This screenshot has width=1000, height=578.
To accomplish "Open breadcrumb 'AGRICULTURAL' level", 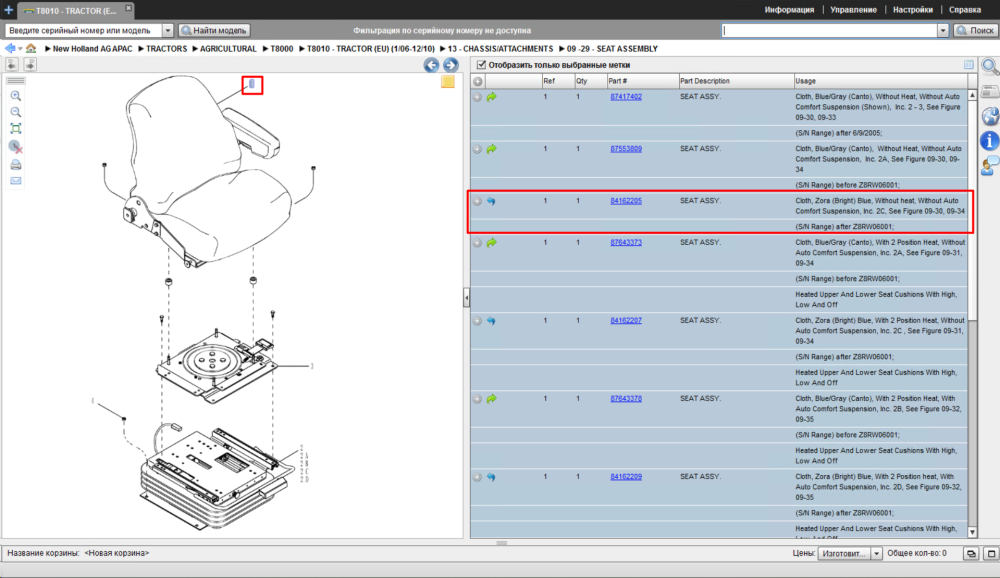I will tap(228, 48).
